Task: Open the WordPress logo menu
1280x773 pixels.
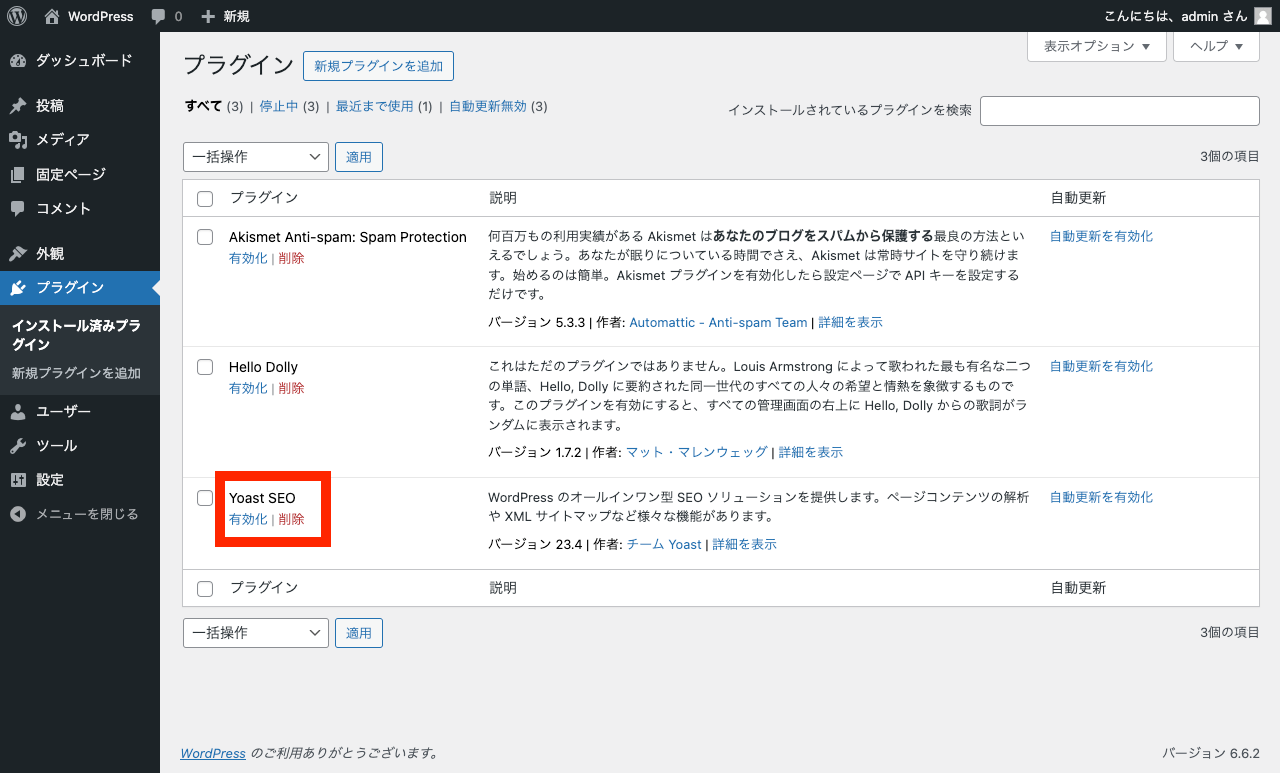Action: [17, 16]
